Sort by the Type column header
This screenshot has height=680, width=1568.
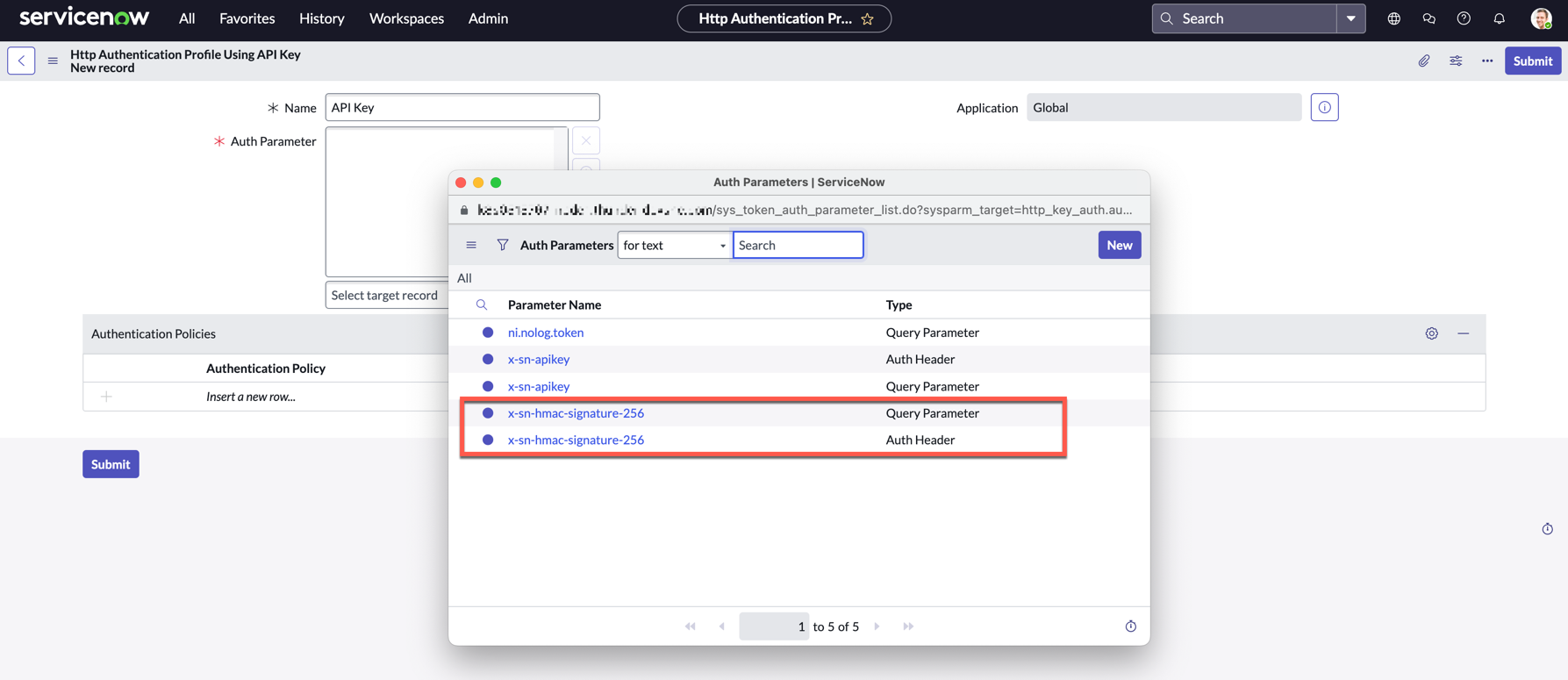[899, 304]
